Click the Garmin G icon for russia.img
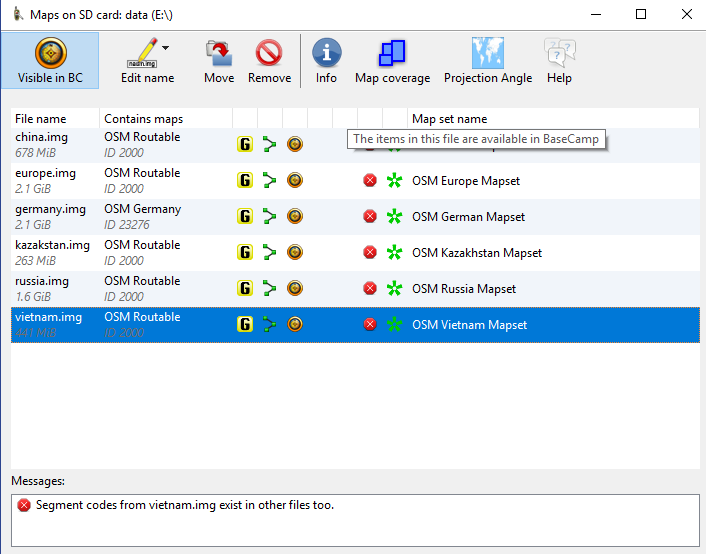 pos(245,288)
